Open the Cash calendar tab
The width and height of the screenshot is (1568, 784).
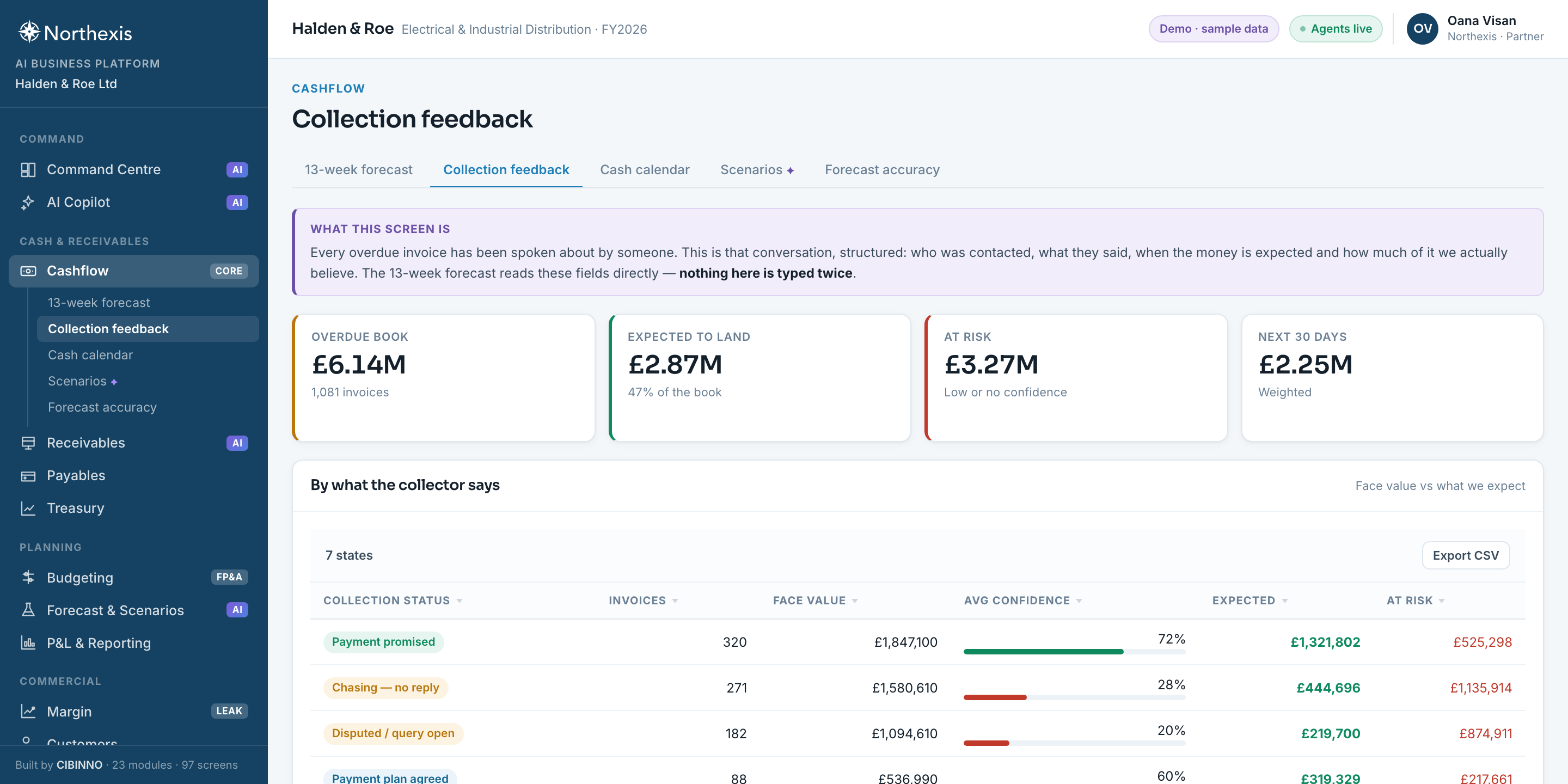(x=645, y=170)
